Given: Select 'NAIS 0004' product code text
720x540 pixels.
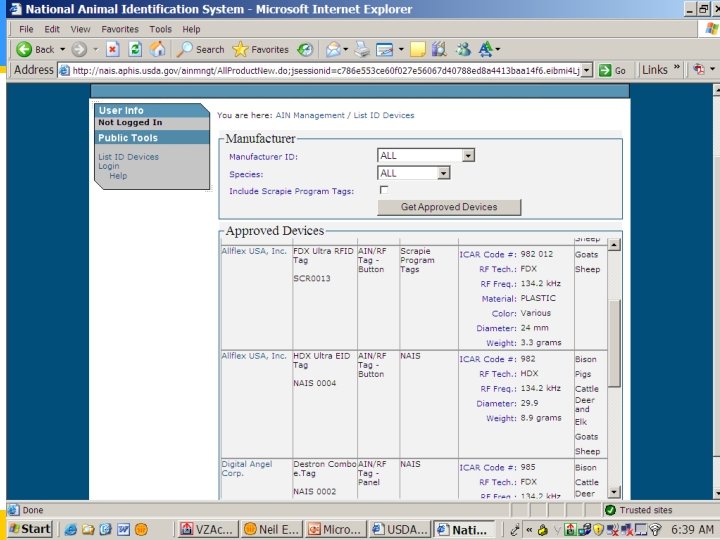Looking at the screenshot, I should [315, 383].
